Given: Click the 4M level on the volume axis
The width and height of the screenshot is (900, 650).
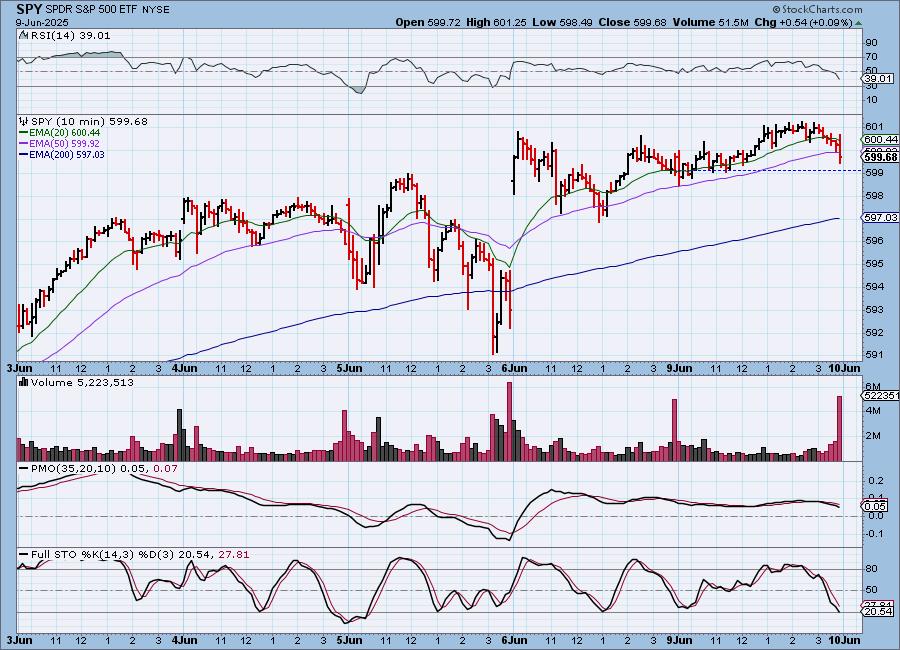Looking at the screenshot, I should 873,411.
